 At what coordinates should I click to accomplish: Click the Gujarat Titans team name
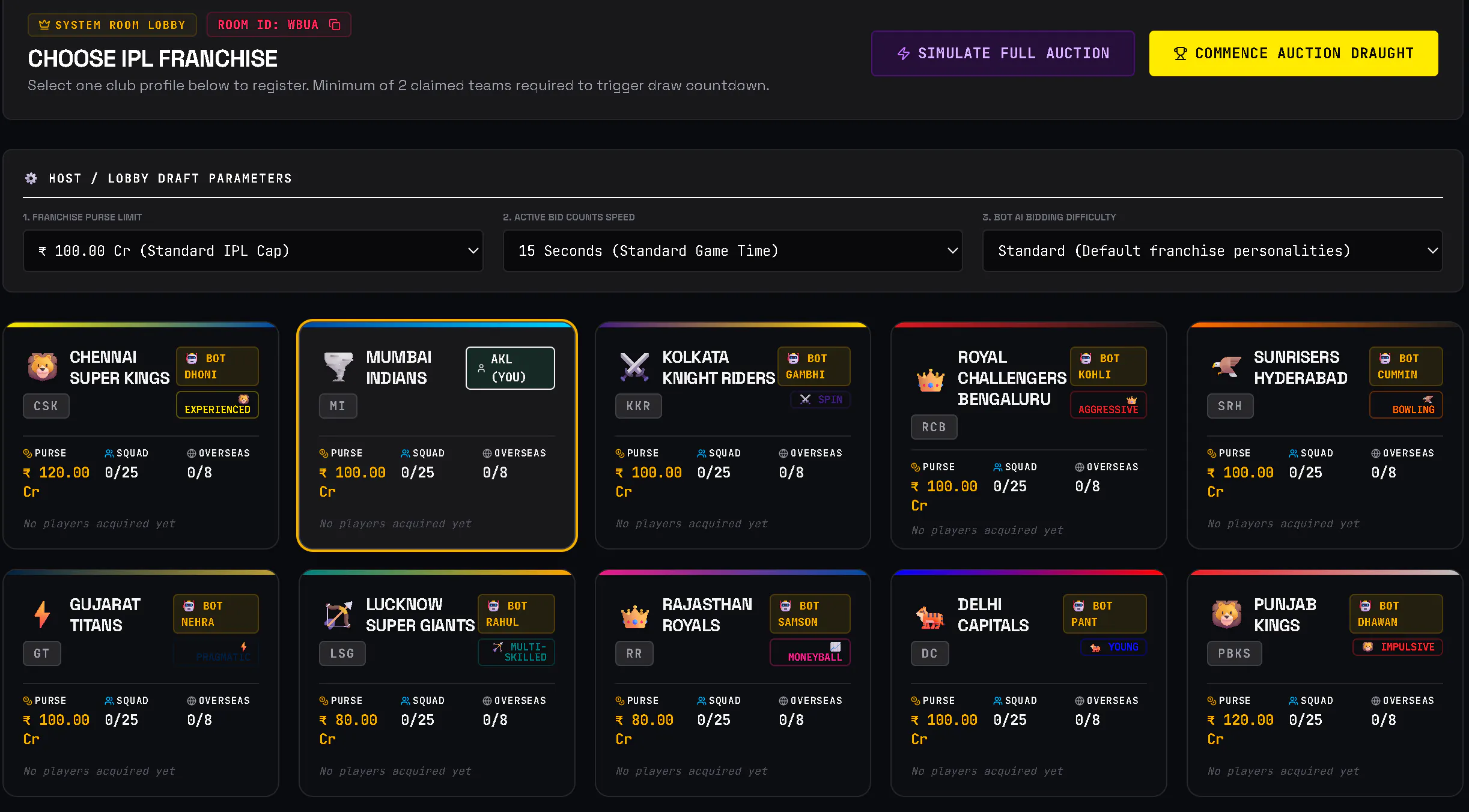point(105,615)
